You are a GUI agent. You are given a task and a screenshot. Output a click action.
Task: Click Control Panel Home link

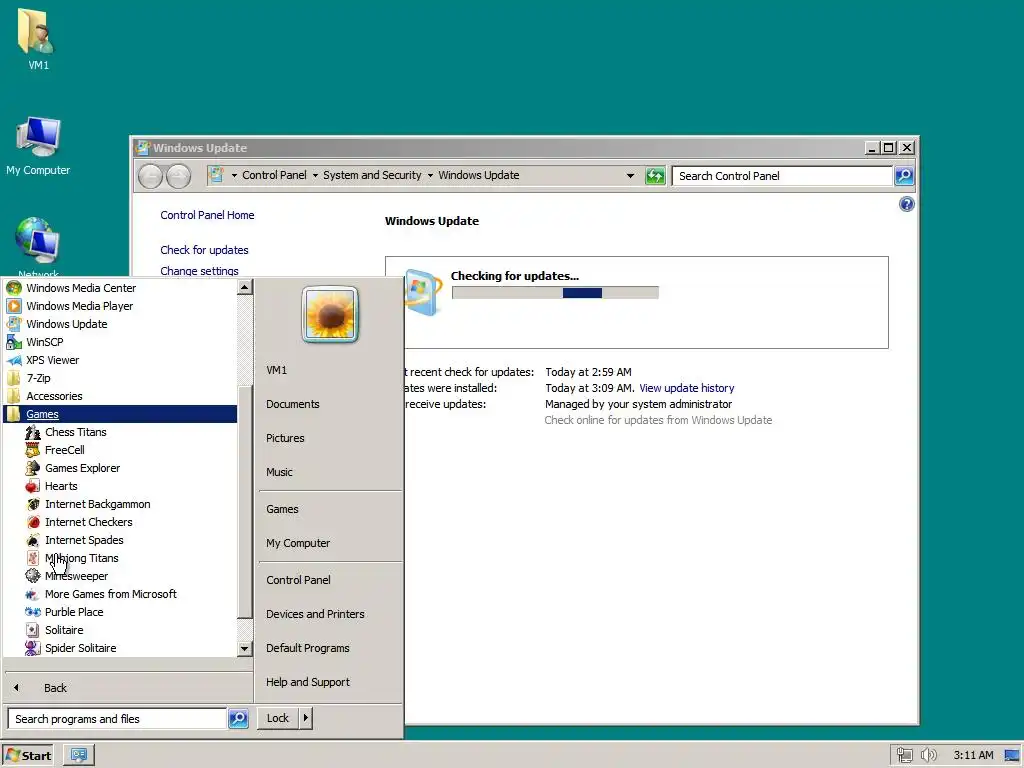207,216
